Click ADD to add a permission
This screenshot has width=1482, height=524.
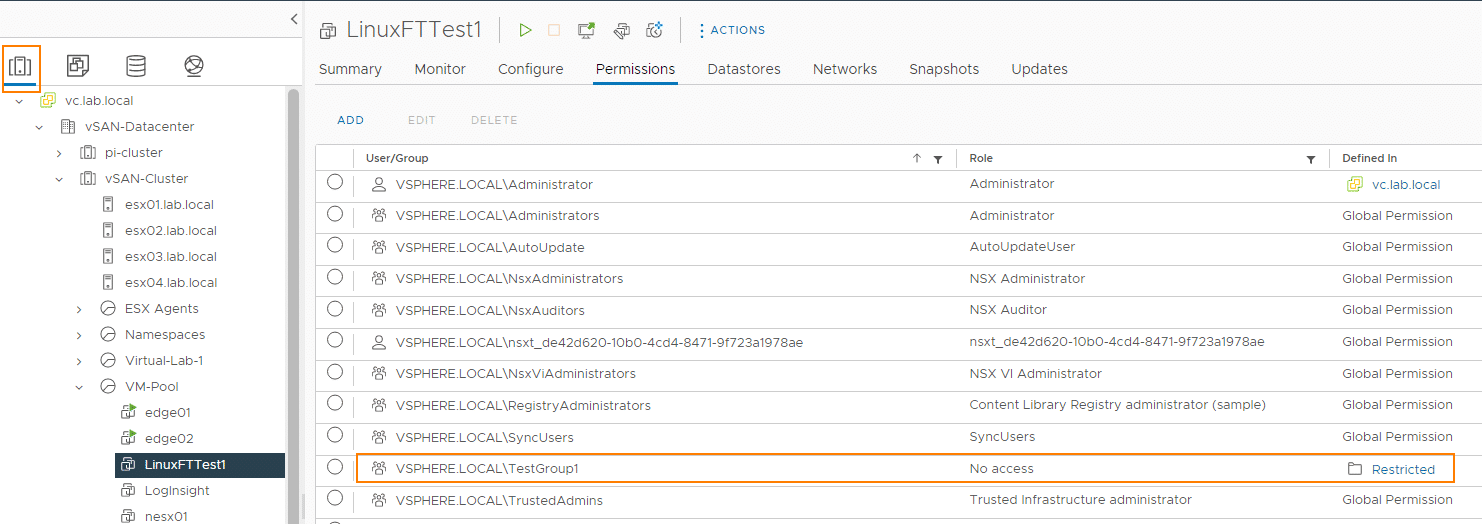(x=351, y=120)
